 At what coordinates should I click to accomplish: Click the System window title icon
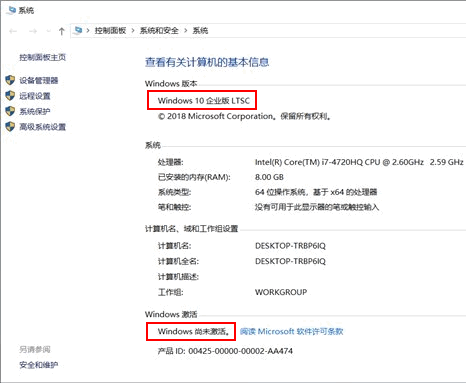(x=11, y=10)
